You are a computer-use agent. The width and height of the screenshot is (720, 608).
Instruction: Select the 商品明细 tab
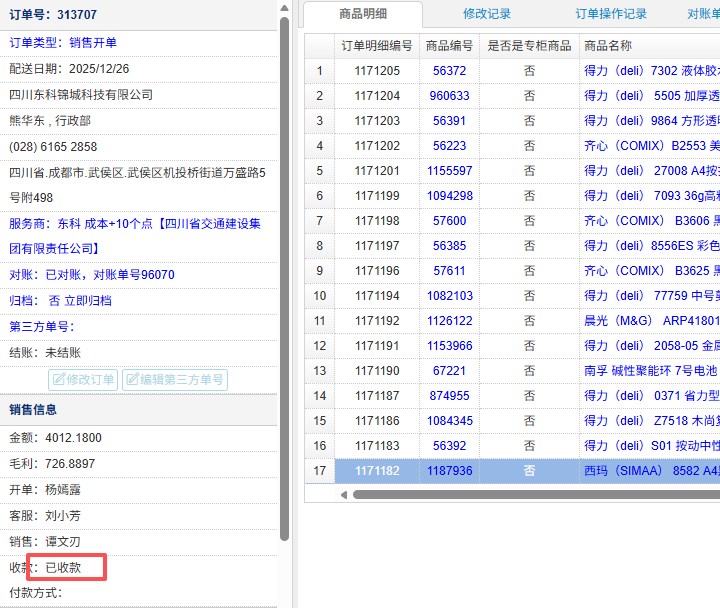(363, 14)
